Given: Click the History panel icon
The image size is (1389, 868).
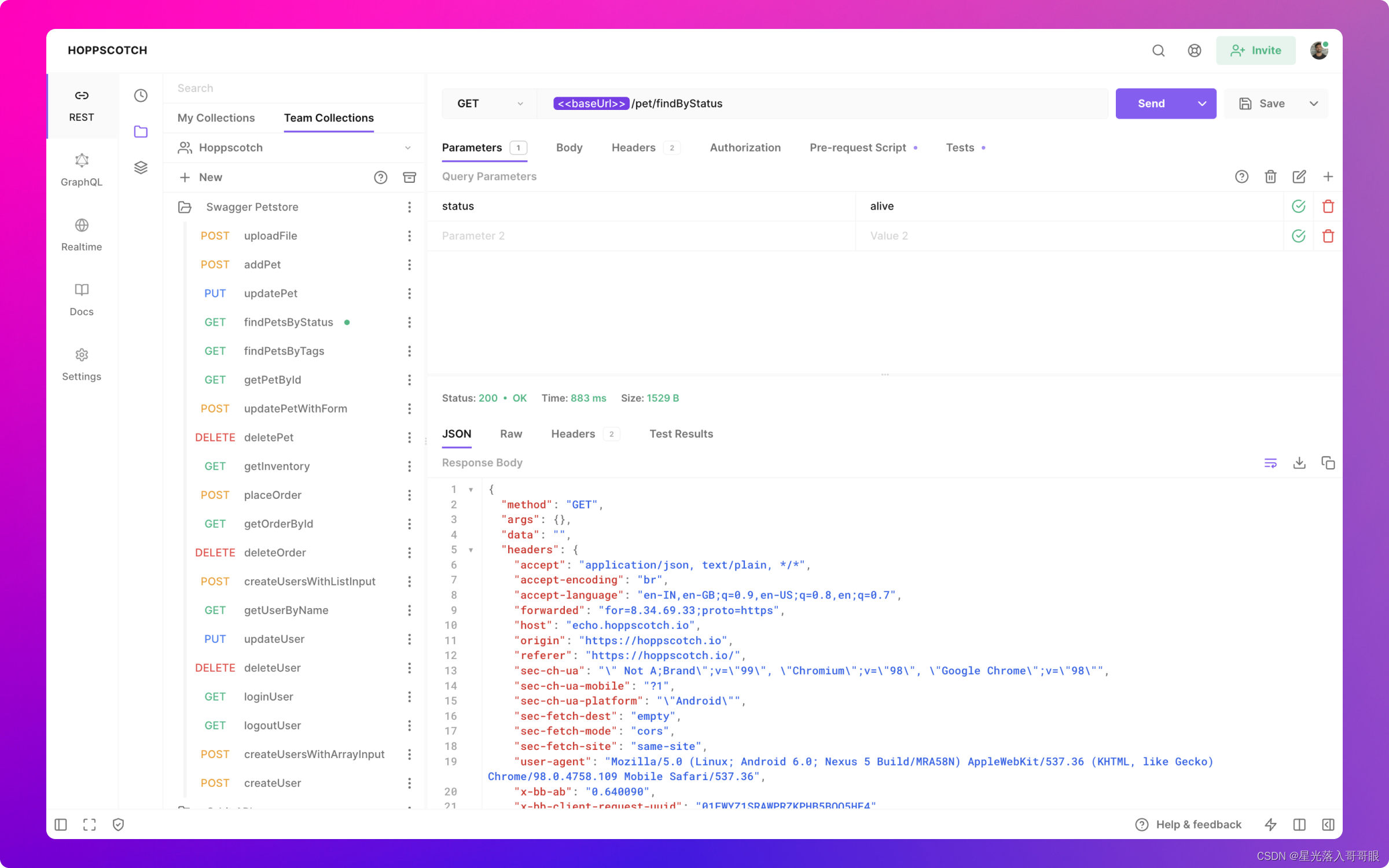Looking at the screenshot, I should [140, 95].
